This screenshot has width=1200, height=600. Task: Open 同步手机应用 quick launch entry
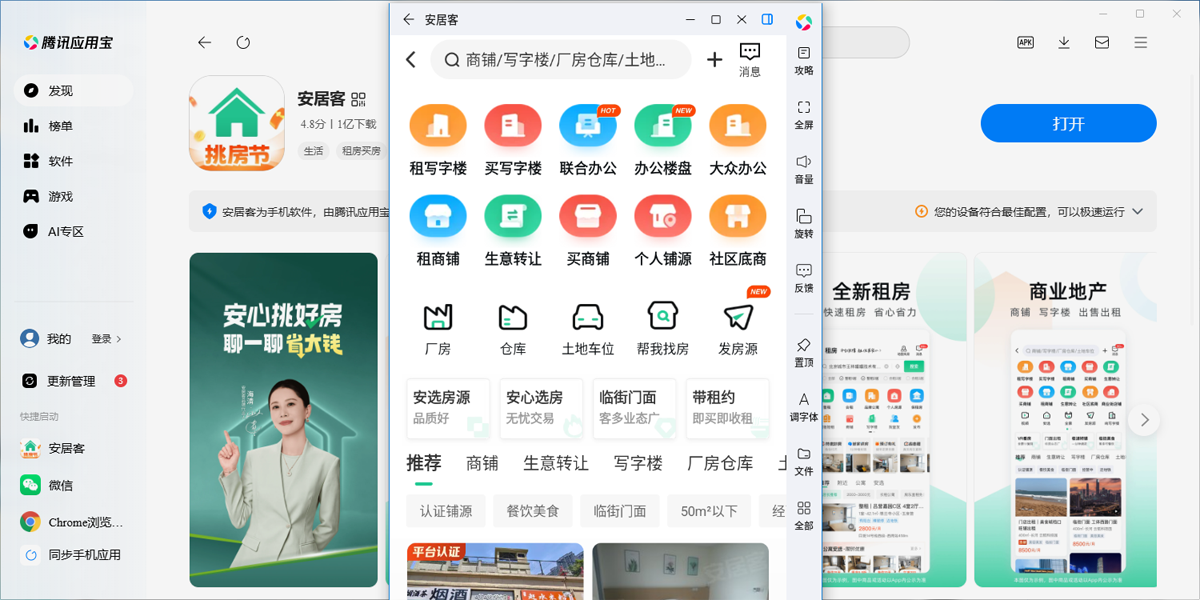(73, 555)
